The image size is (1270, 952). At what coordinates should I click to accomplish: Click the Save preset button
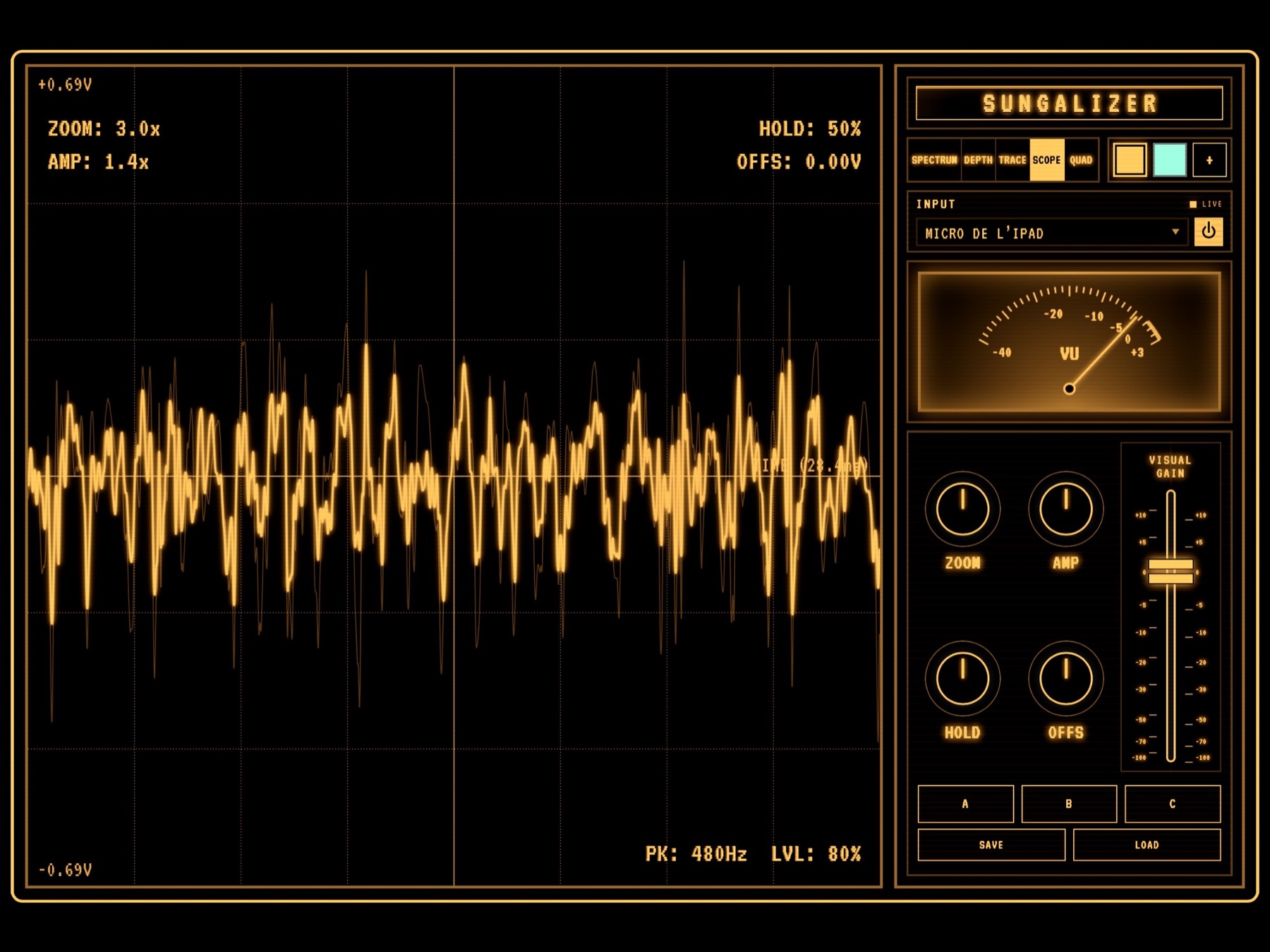[991, 845]
